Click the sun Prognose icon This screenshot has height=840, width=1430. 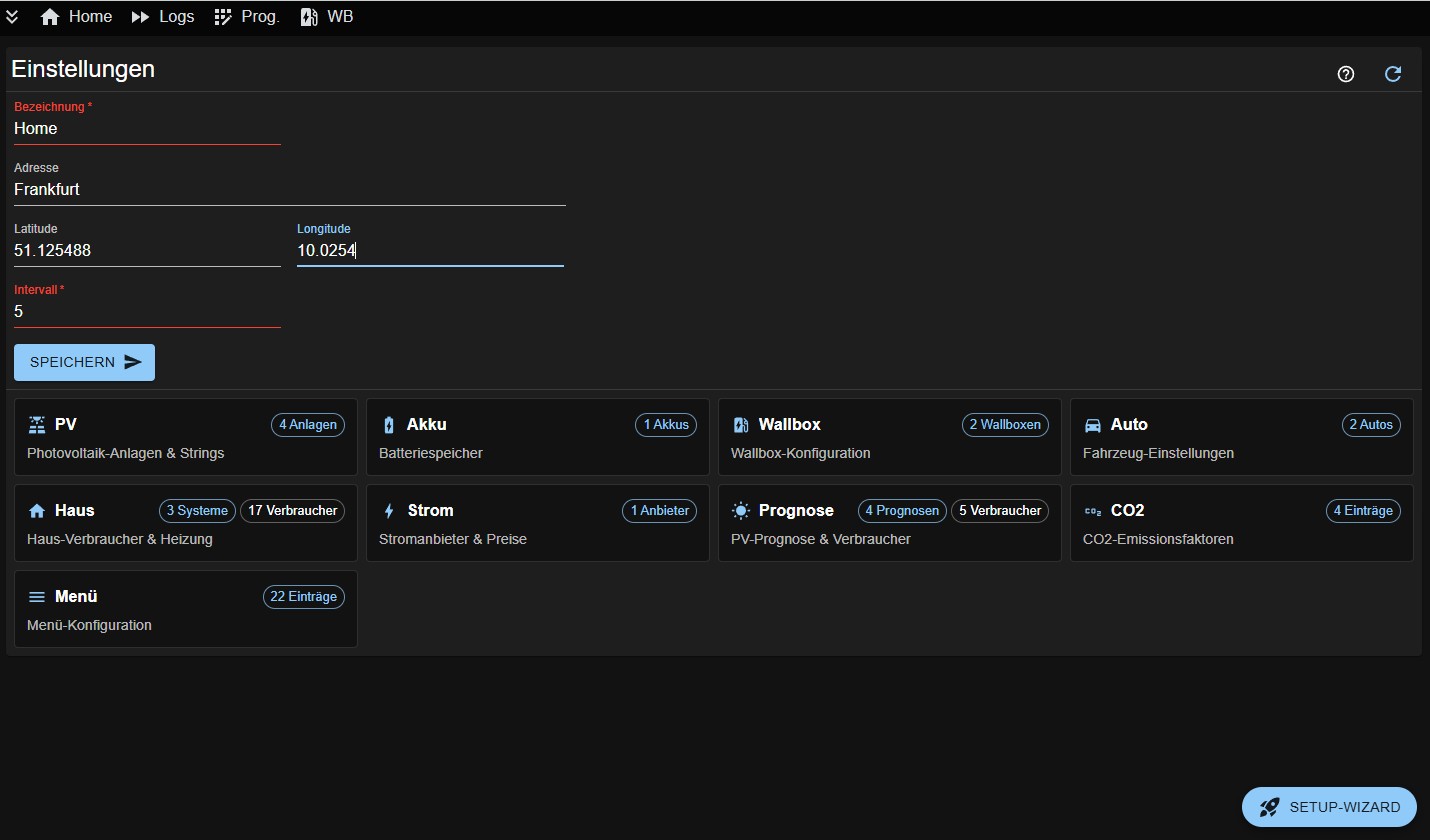tap(740, 511)
